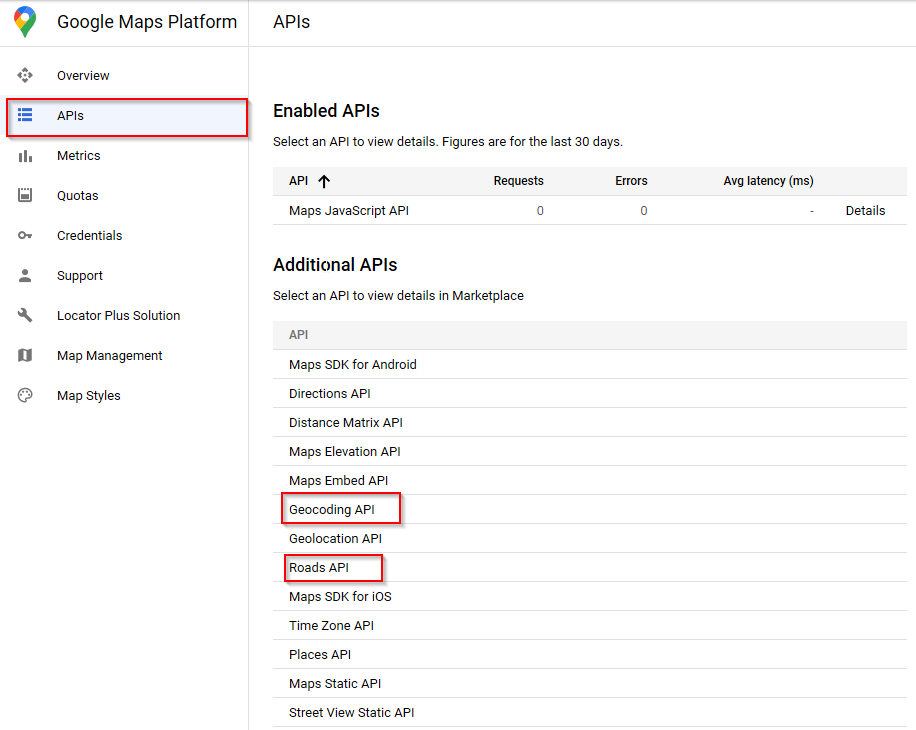
Task: Click Quotas in the sidebar menu
Action: [x=79, y=195]
